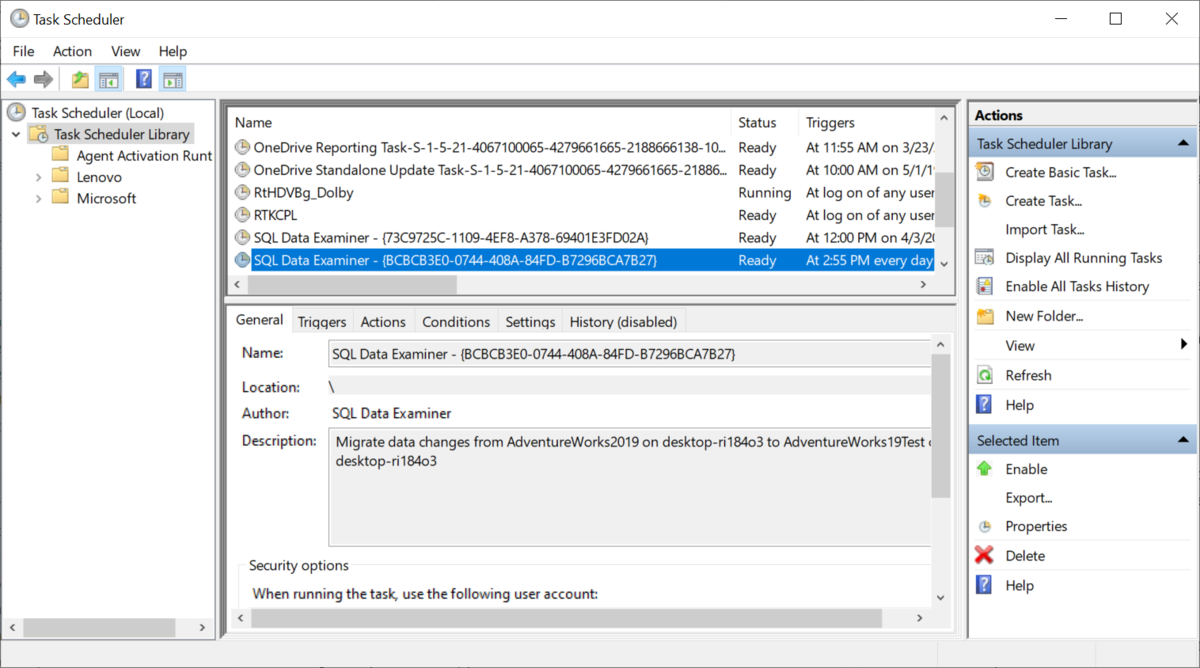Click the task Name field in General tab
The image size is (1200, 668).
tap(630, 354)
